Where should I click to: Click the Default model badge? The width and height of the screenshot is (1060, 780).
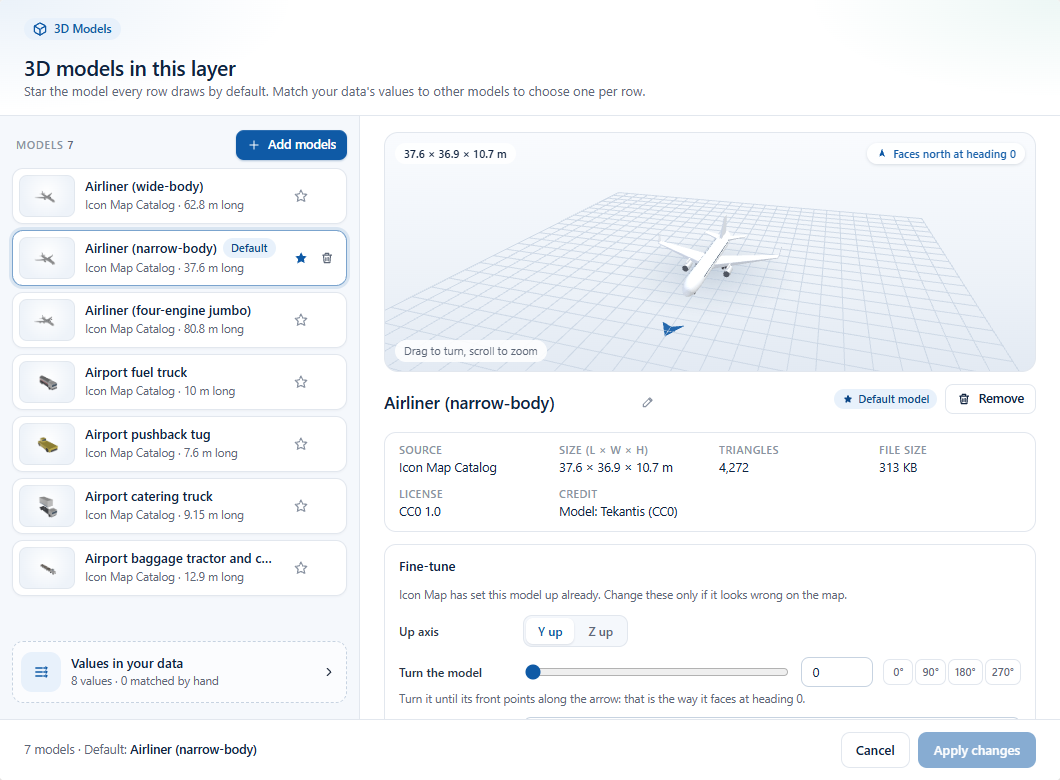[886, 399]
